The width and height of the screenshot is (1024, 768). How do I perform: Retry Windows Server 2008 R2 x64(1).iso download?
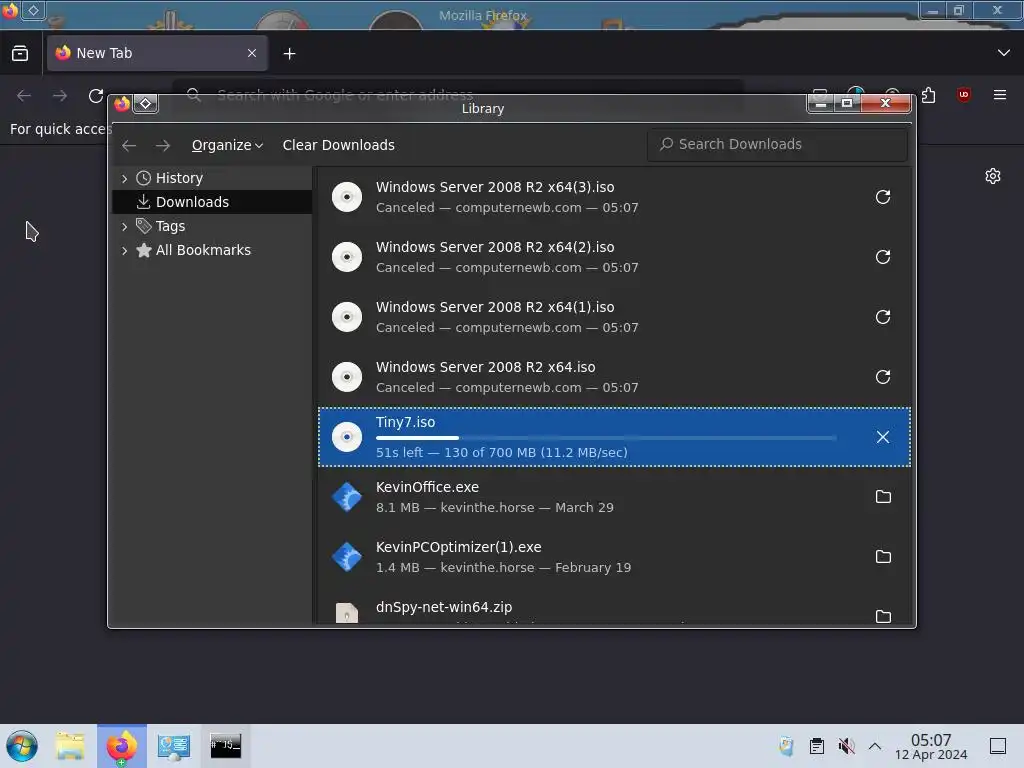(882, 317)
